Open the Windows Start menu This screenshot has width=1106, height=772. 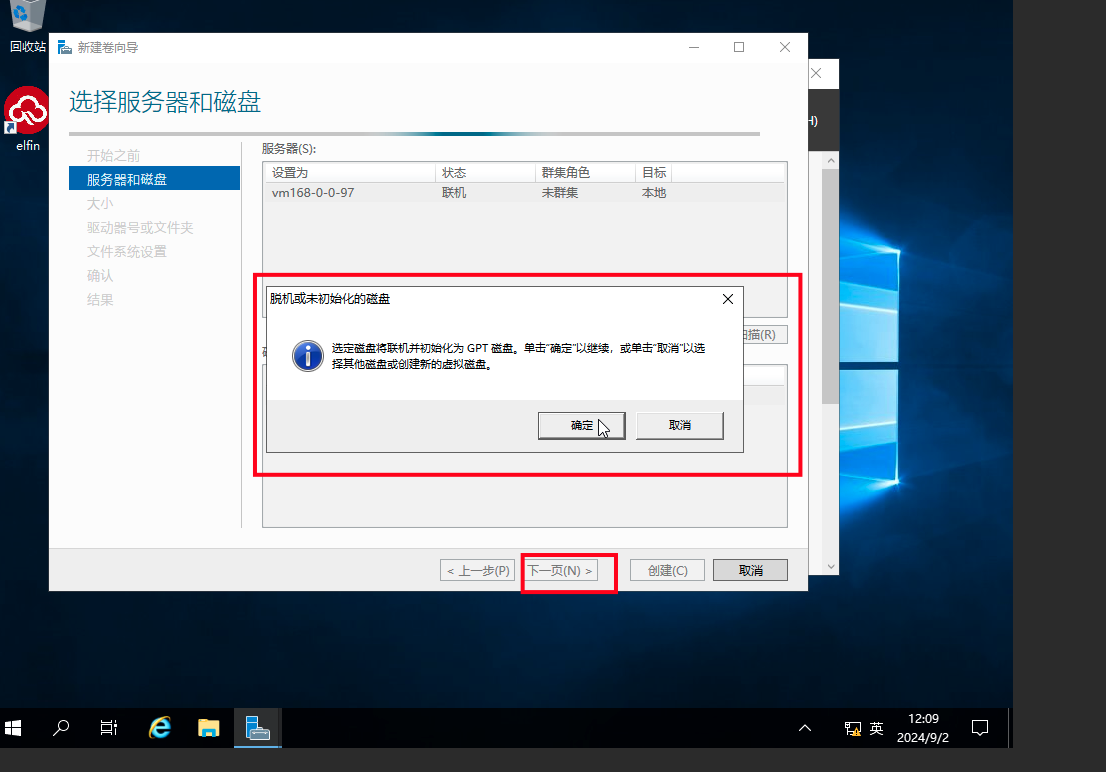13,728
